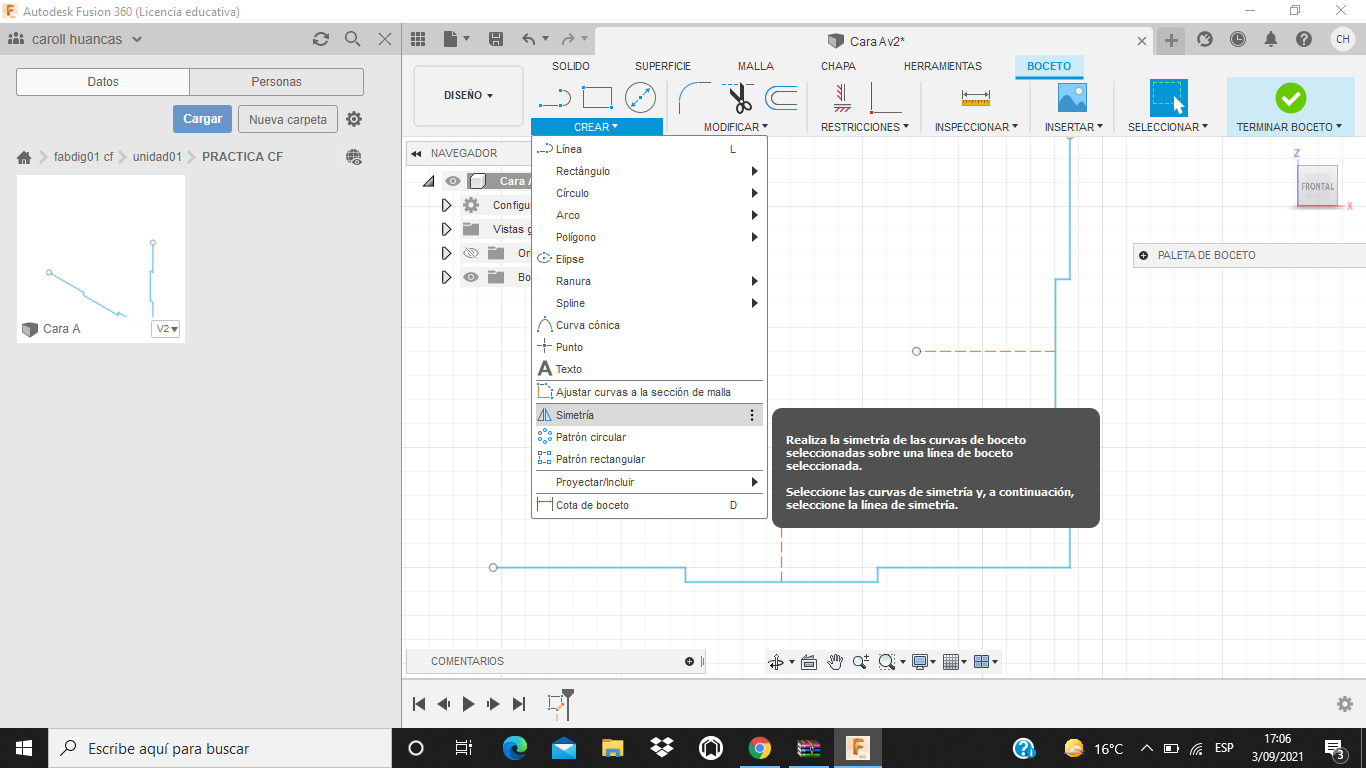Click the FRONTAL view cube face
Image resolution: width=1366 pixels, height=768 pixels.
click(1317, 186)
